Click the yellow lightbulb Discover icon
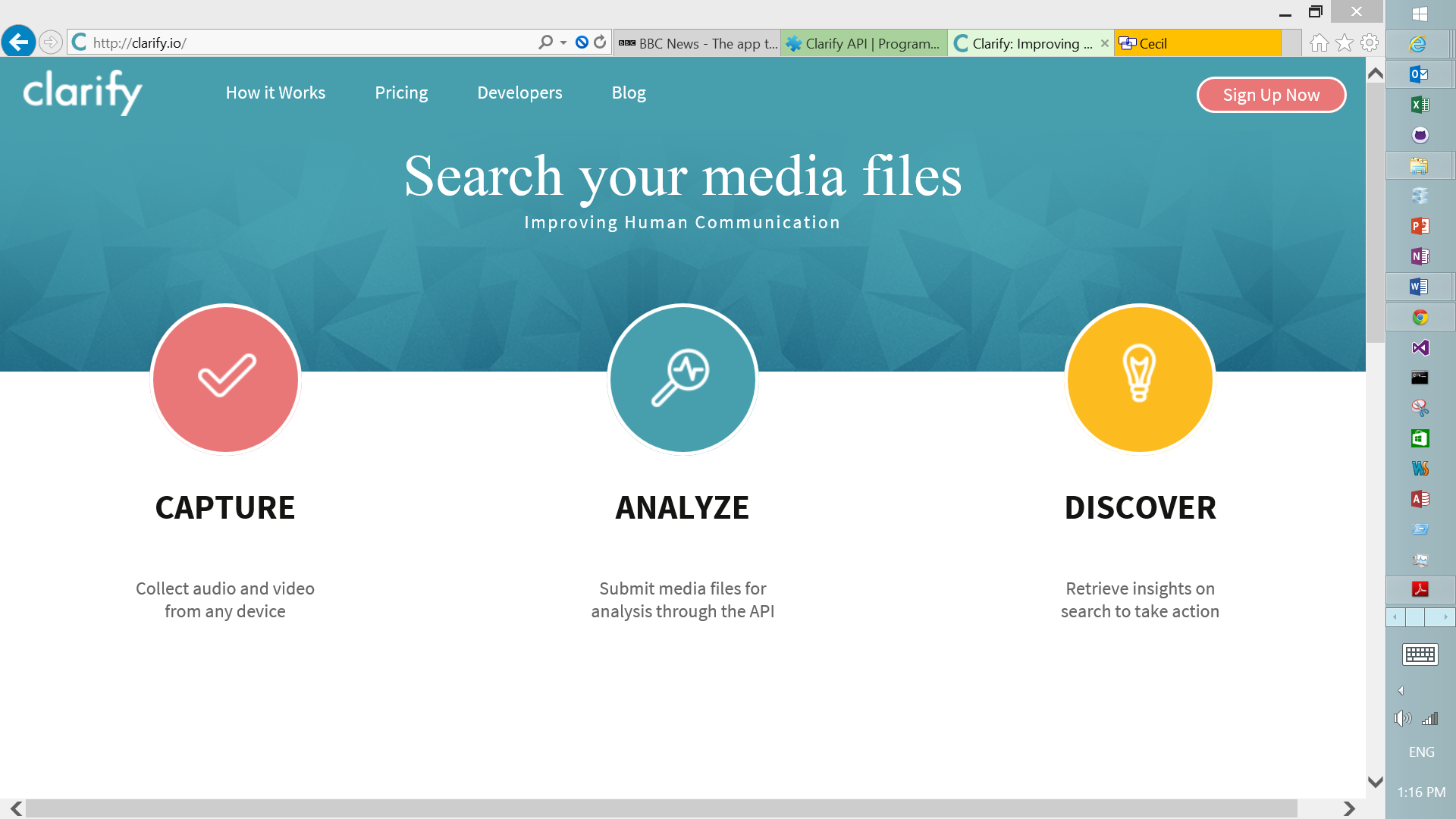The image size is (1456, 819). pos(1140,378)
